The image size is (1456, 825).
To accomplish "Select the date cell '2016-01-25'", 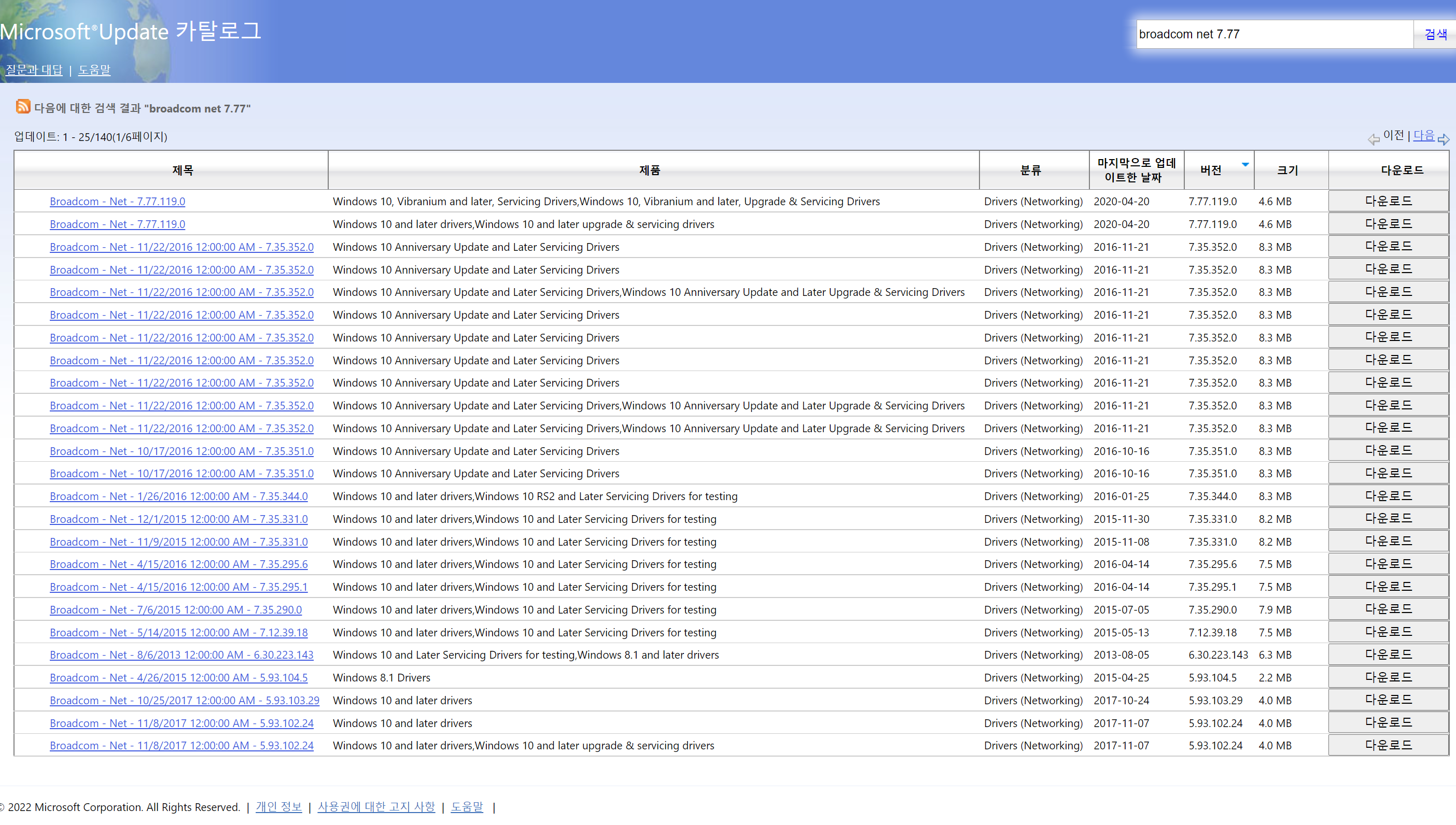I will tap(1121, 496).
